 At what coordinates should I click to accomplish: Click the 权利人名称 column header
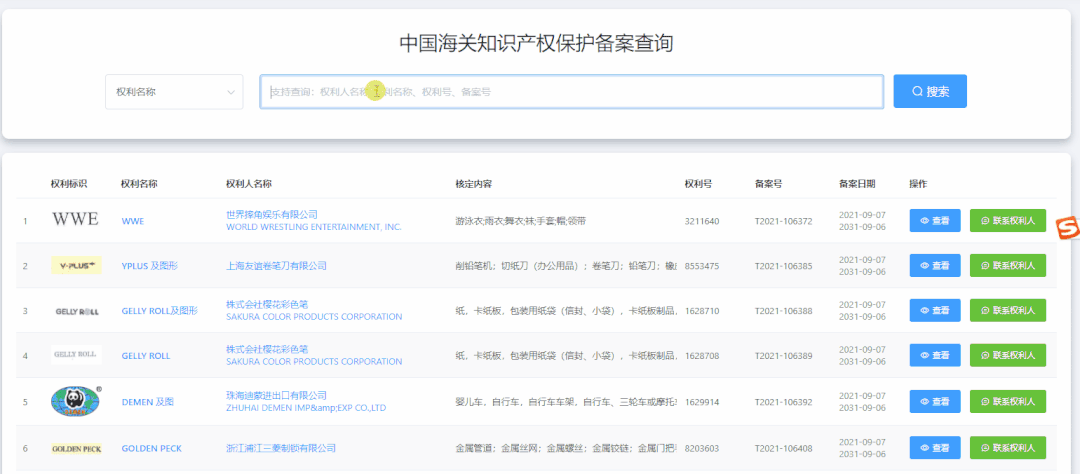coord(249,184)
